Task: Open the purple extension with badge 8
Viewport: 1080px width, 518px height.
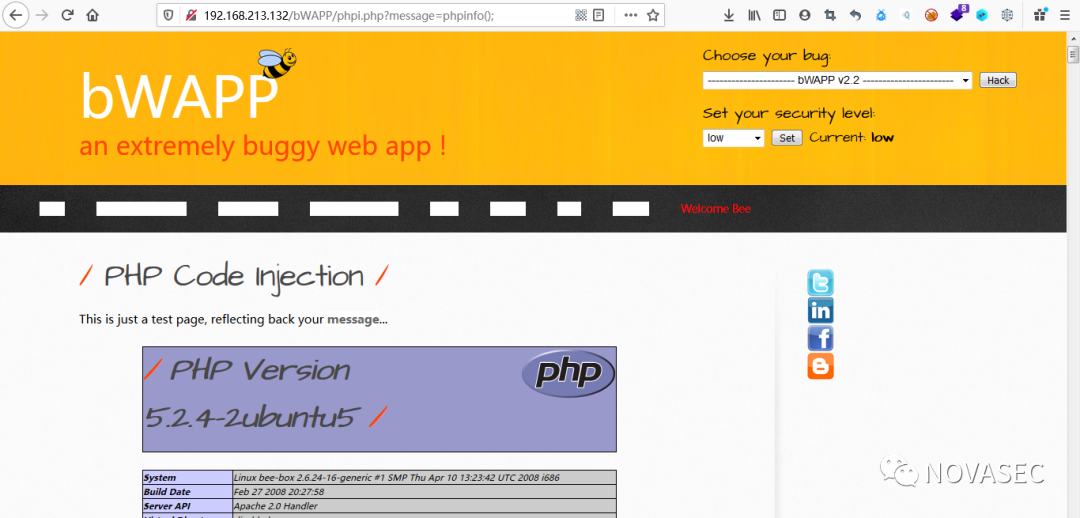Action: [958, 13]
